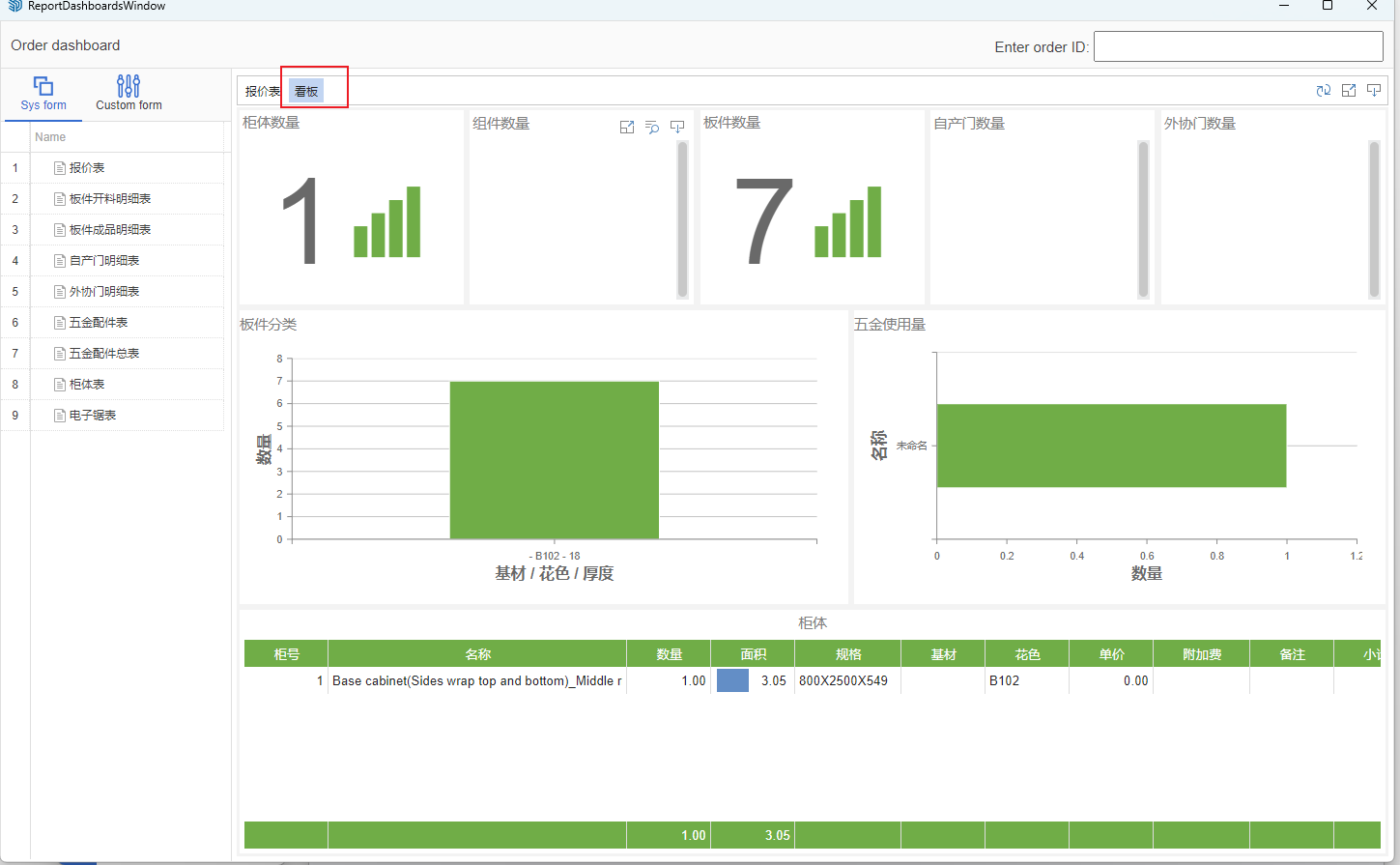
Task: Maximize the 组件数量 panel
Action: [627, 128]
